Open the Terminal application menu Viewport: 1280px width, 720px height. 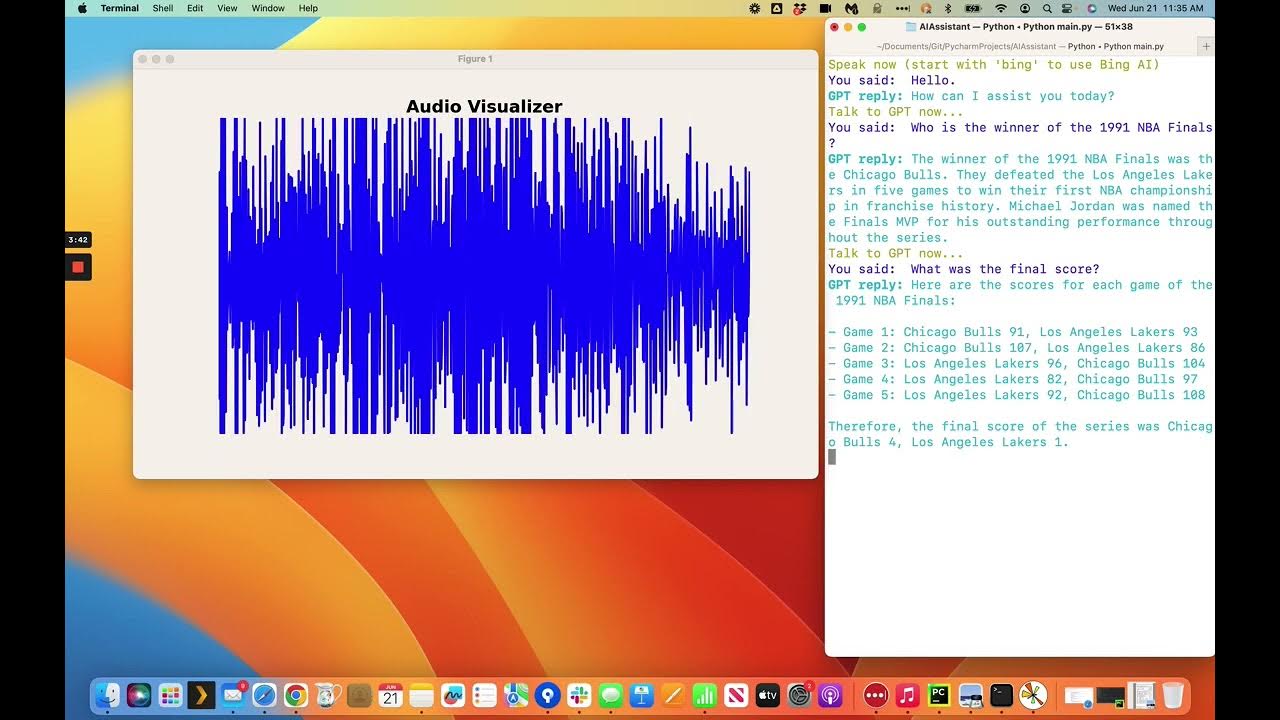point(120,8)
